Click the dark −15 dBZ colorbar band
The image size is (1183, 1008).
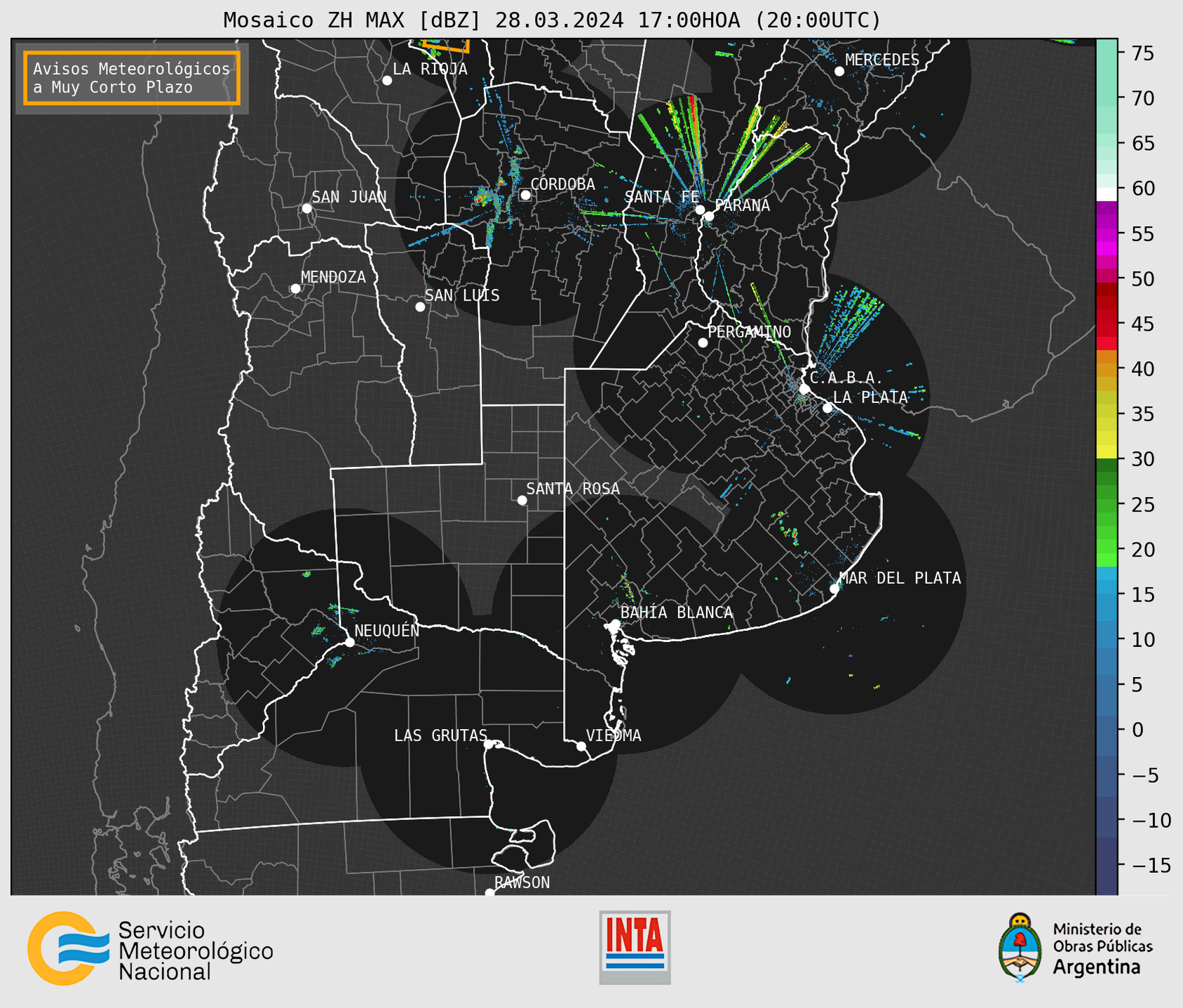[1107, 866]
